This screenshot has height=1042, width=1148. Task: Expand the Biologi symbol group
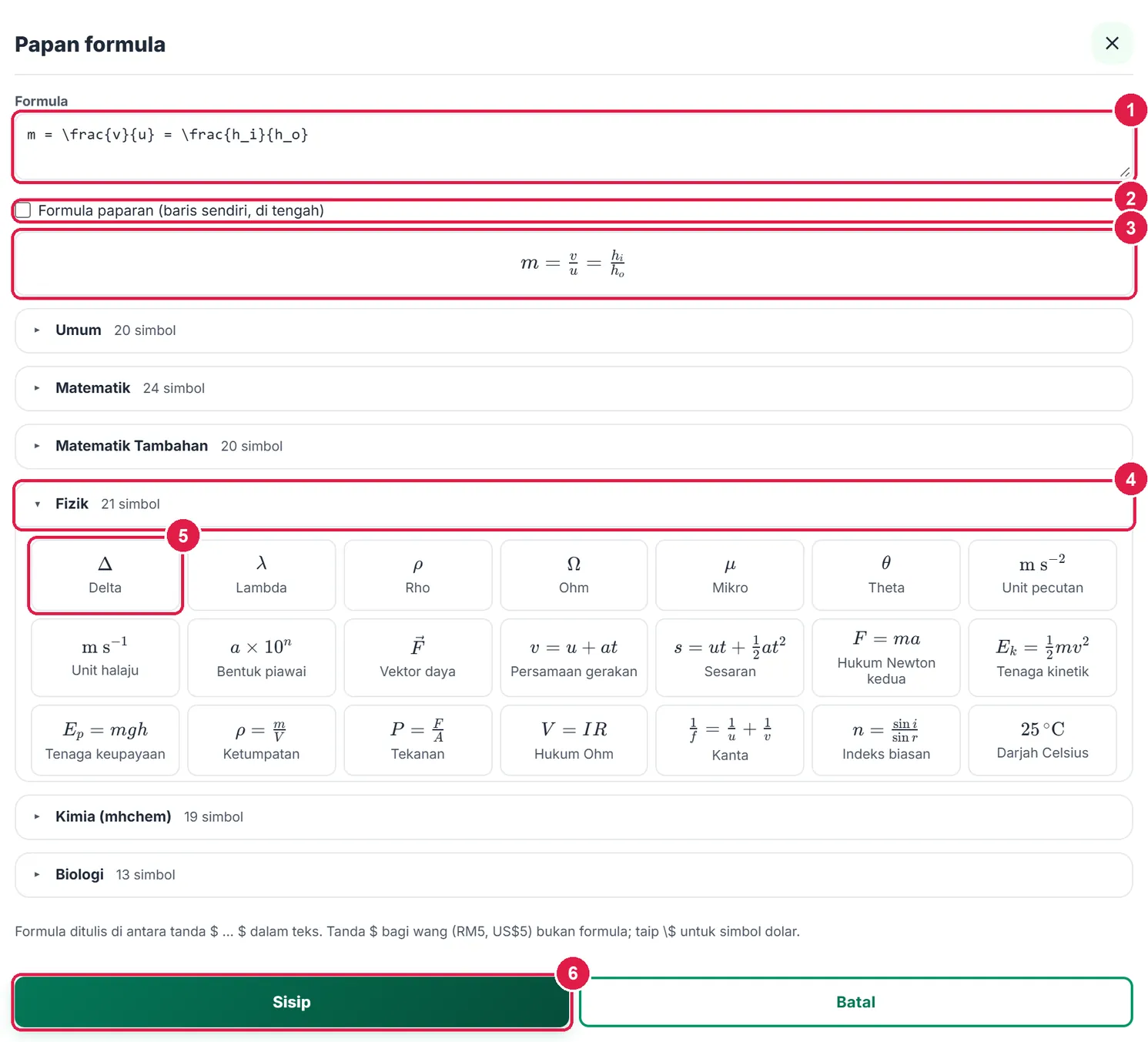574,875
